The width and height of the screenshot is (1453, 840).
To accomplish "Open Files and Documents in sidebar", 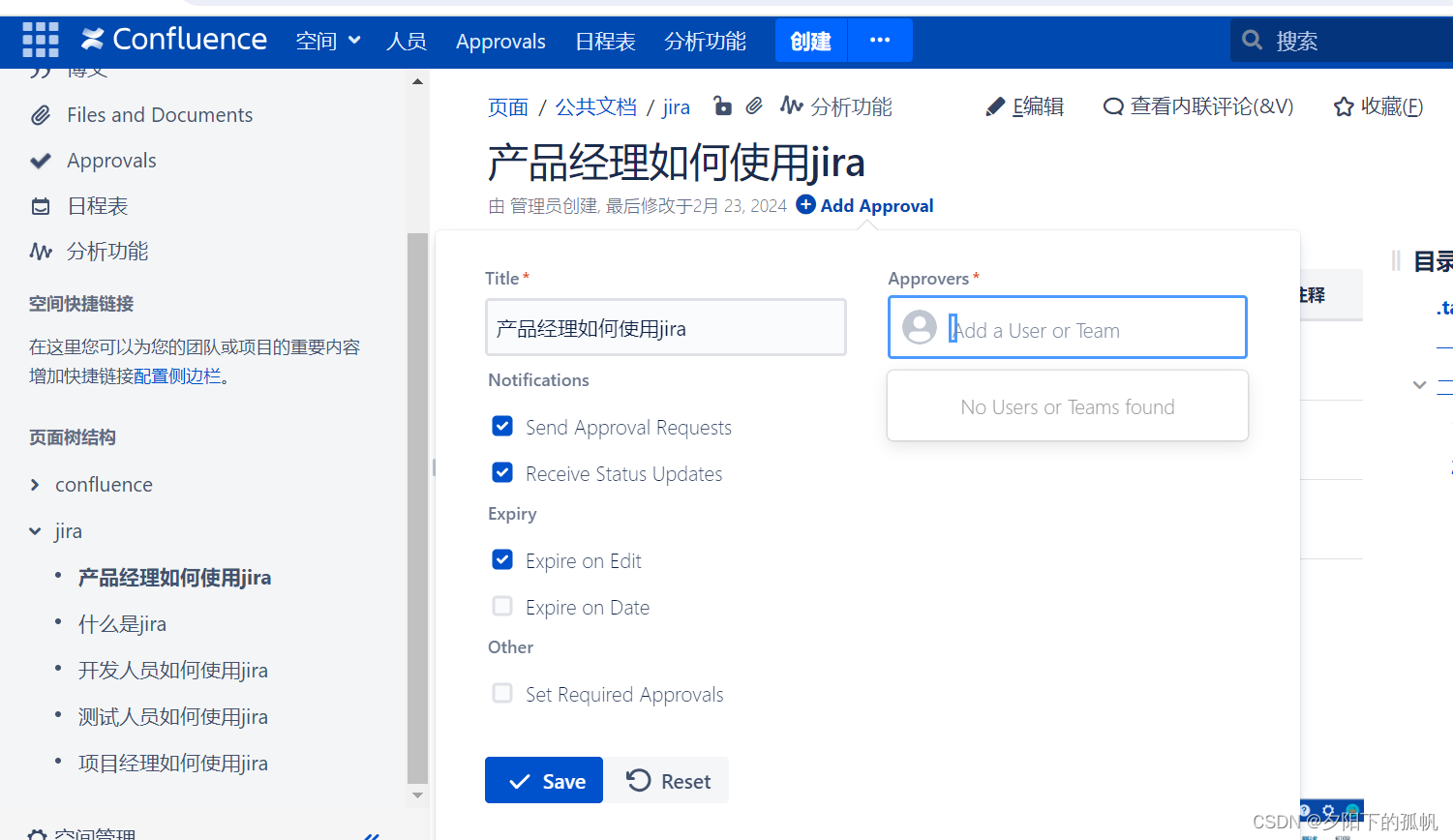I will pos(160,115).
